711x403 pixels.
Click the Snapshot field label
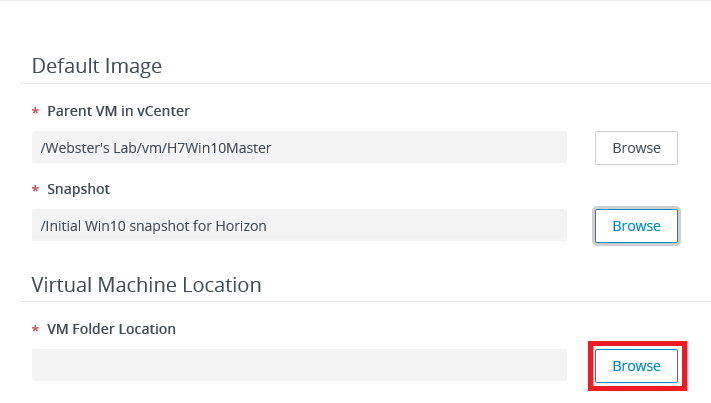click(78, 188)
